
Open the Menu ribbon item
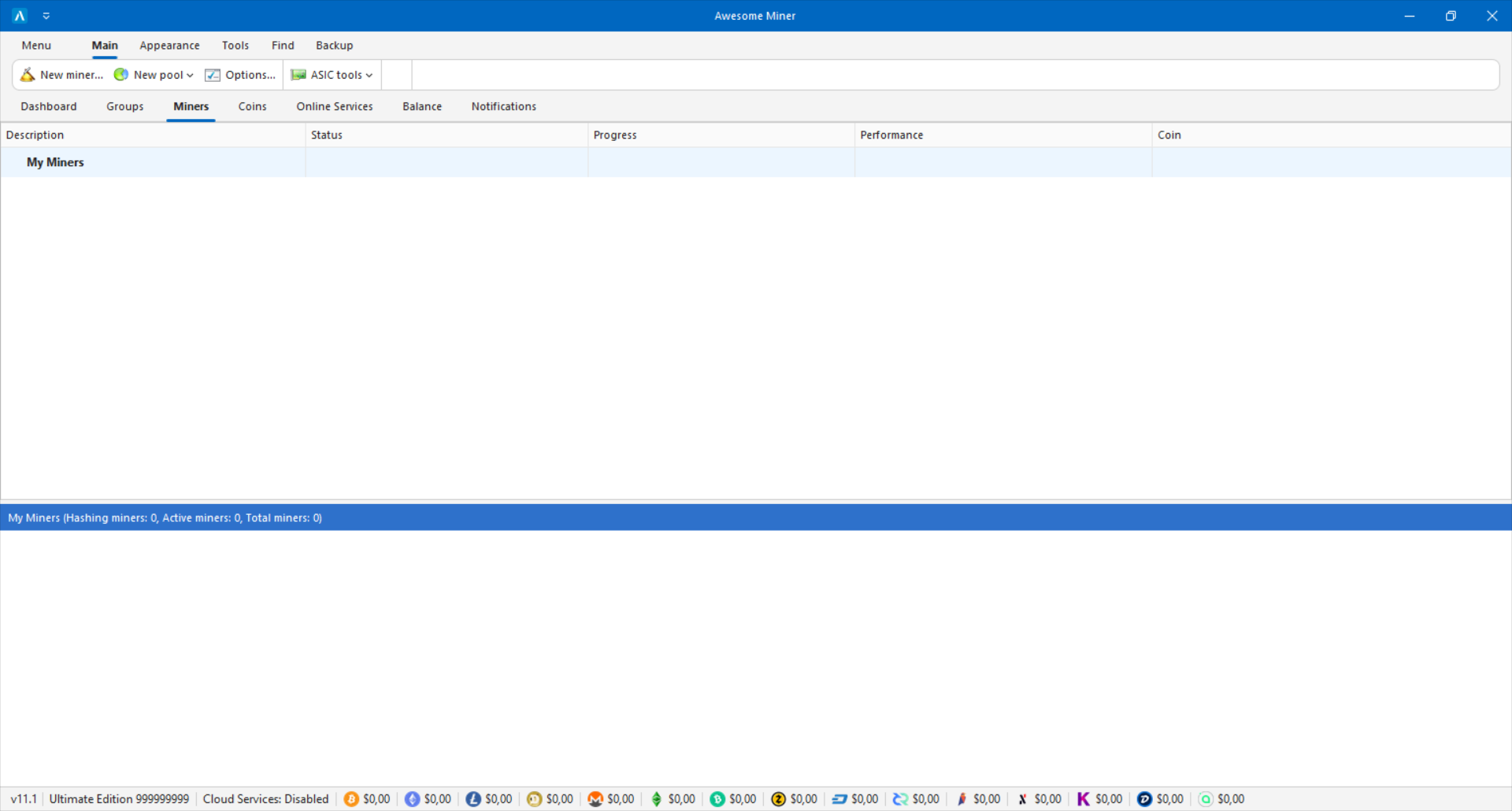pyautogui.click(x=36, y=46)
